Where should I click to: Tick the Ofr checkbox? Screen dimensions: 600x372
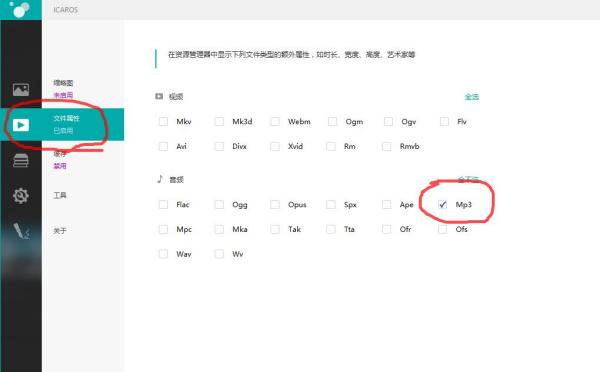pyautogui.click(x=387, y=230)
